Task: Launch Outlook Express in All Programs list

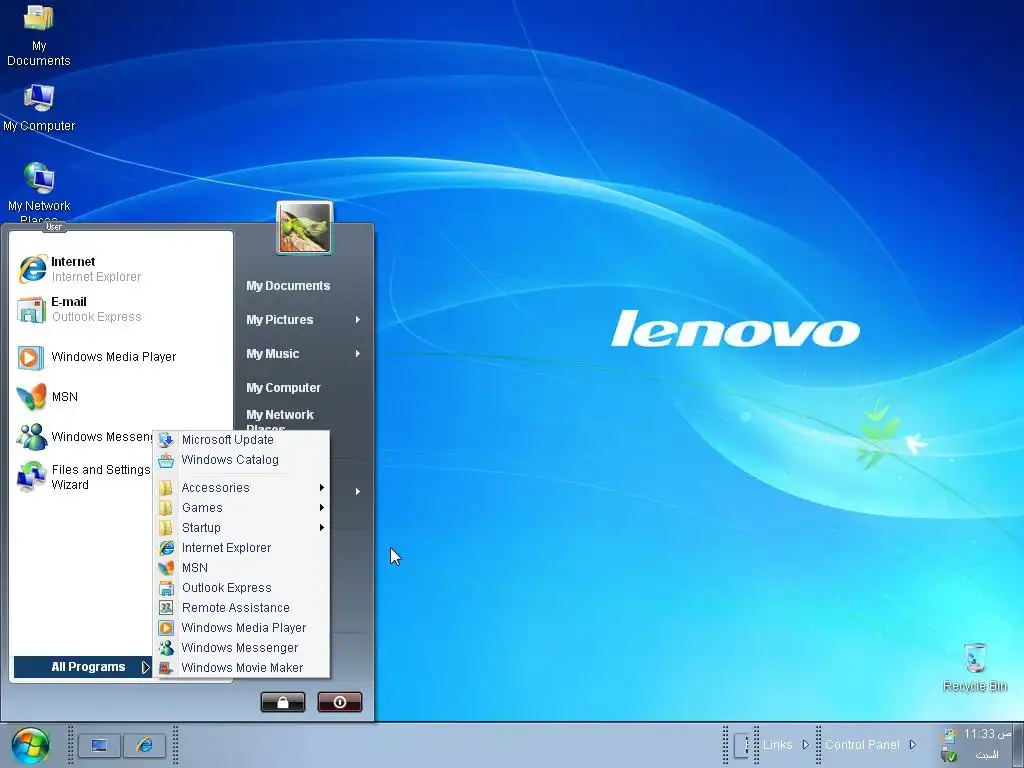Action: pyautogui.click(x=242, y=588)
